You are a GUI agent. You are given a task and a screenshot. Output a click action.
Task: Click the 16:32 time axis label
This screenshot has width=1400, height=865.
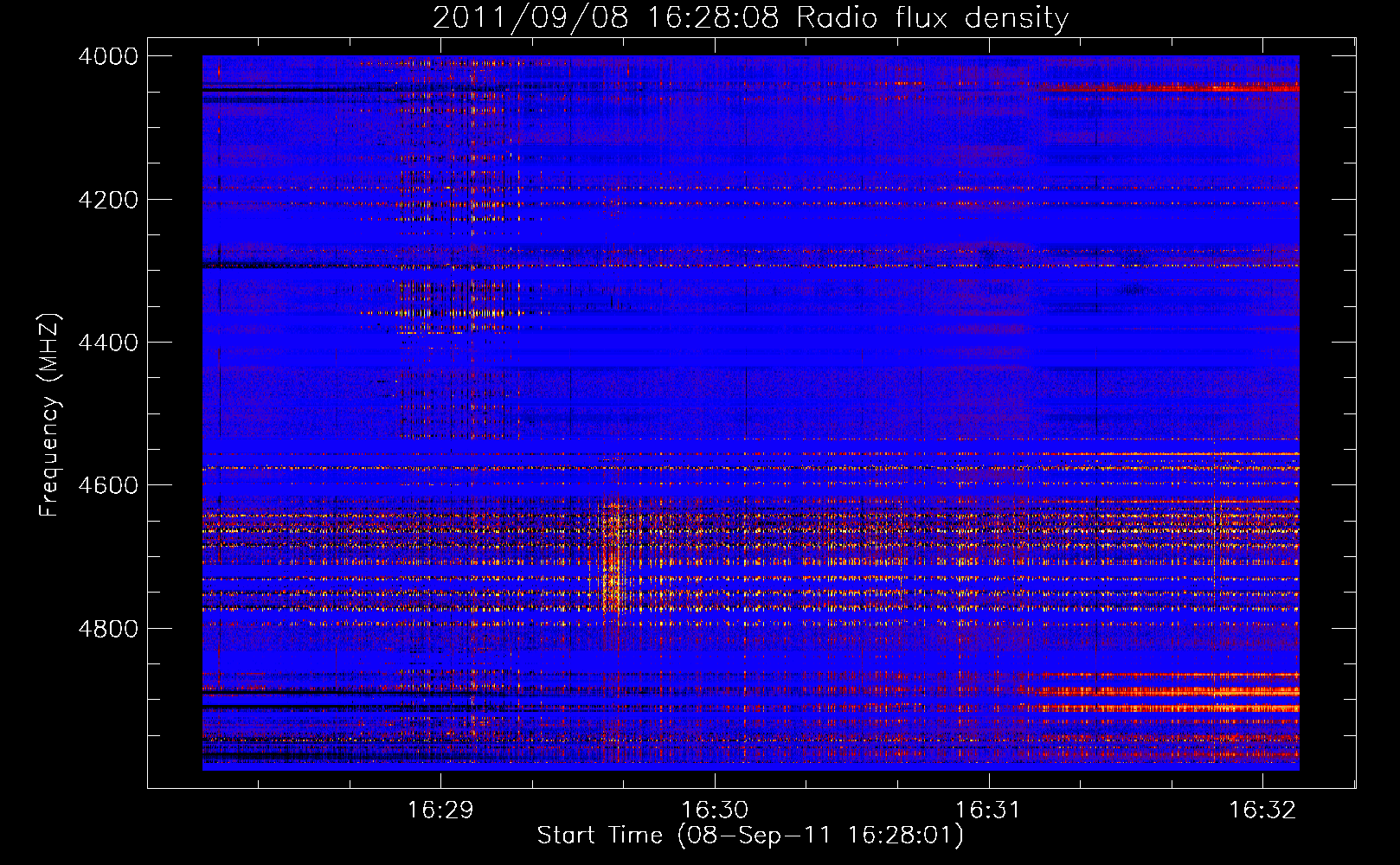point(1262,810)
